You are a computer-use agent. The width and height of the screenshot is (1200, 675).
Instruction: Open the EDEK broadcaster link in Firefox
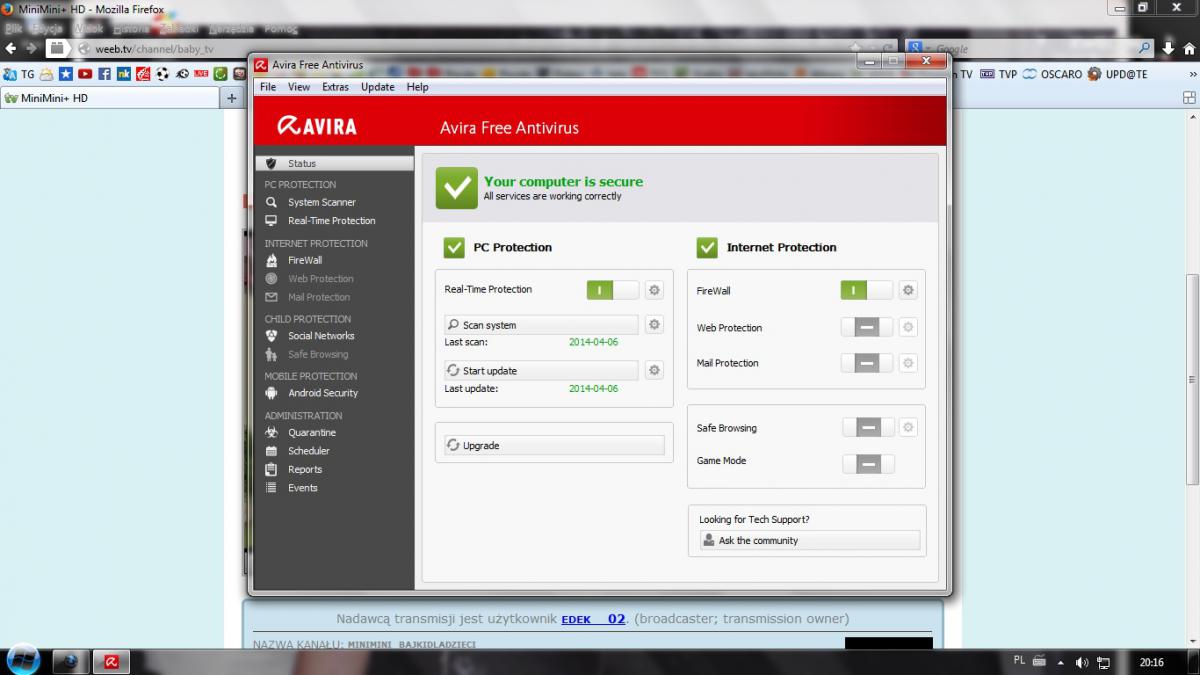[x=593, y=619]
